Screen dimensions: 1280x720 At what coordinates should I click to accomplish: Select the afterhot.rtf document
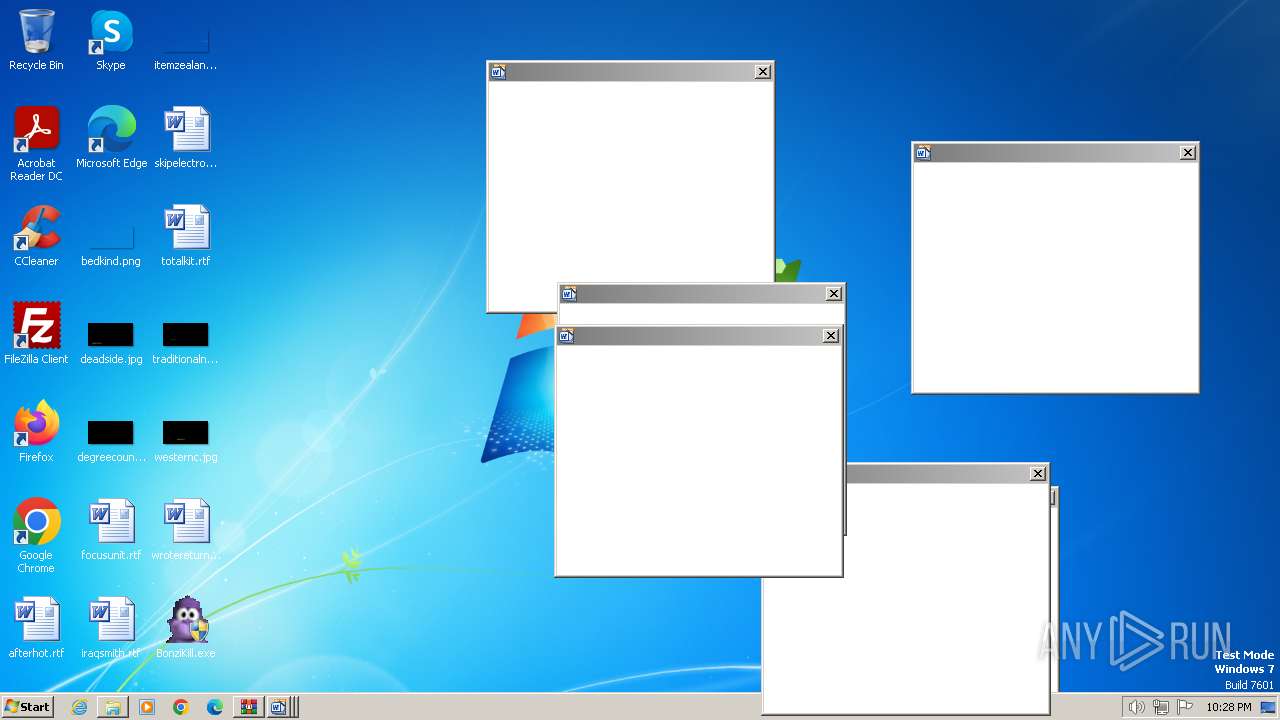click(x=36, y=627)
